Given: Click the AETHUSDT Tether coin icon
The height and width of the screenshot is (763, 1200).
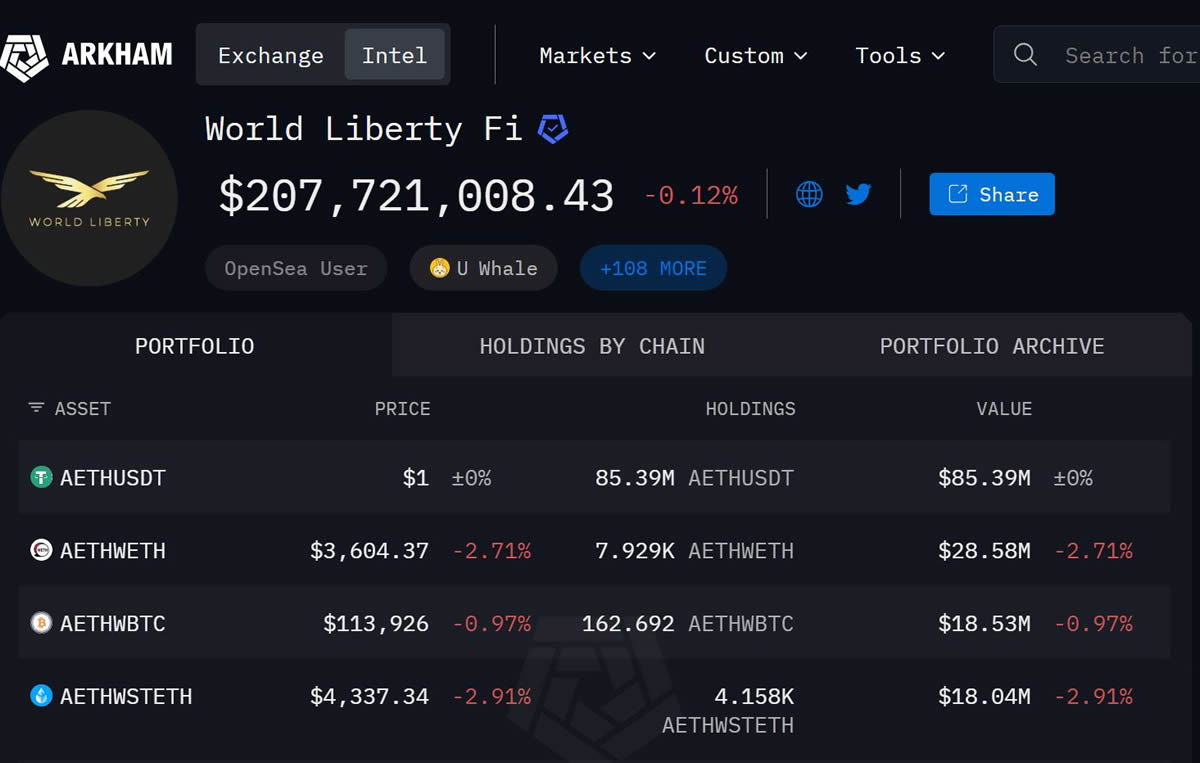Looking at the screenshot, I should tap(41, 478).
